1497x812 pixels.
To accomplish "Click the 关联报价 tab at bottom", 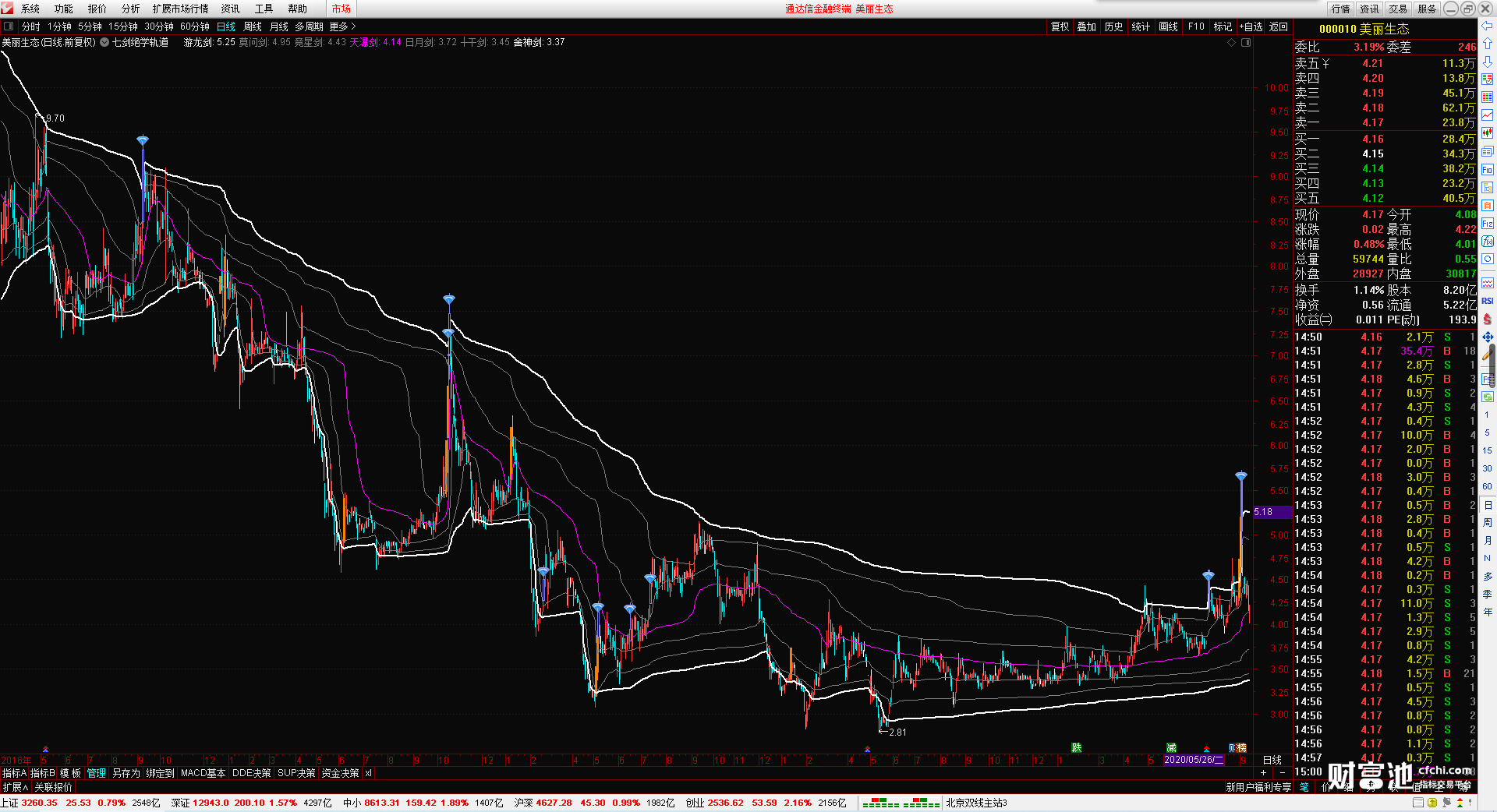I will 53,787.
